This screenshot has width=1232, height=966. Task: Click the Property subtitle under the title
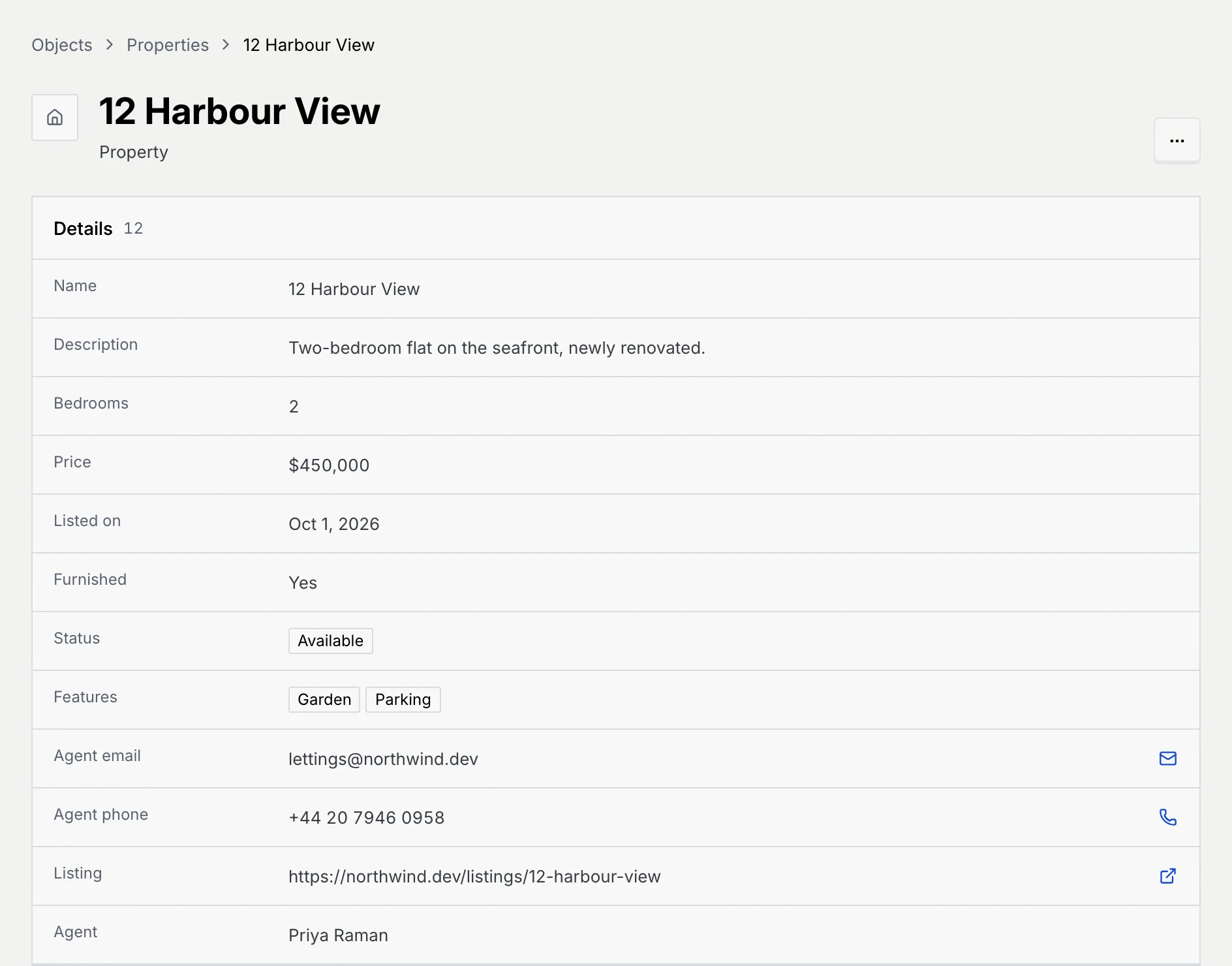134,152
